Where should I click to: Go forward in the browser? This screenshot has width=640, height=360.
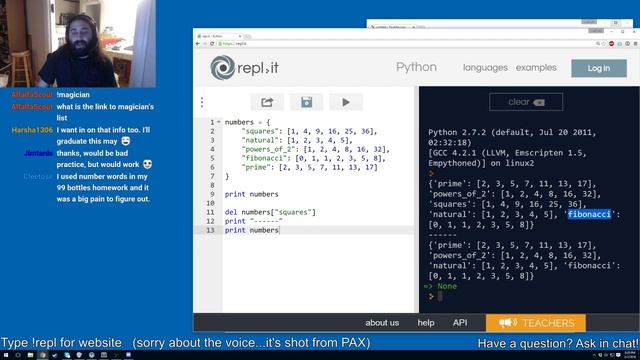click(205, 44)
